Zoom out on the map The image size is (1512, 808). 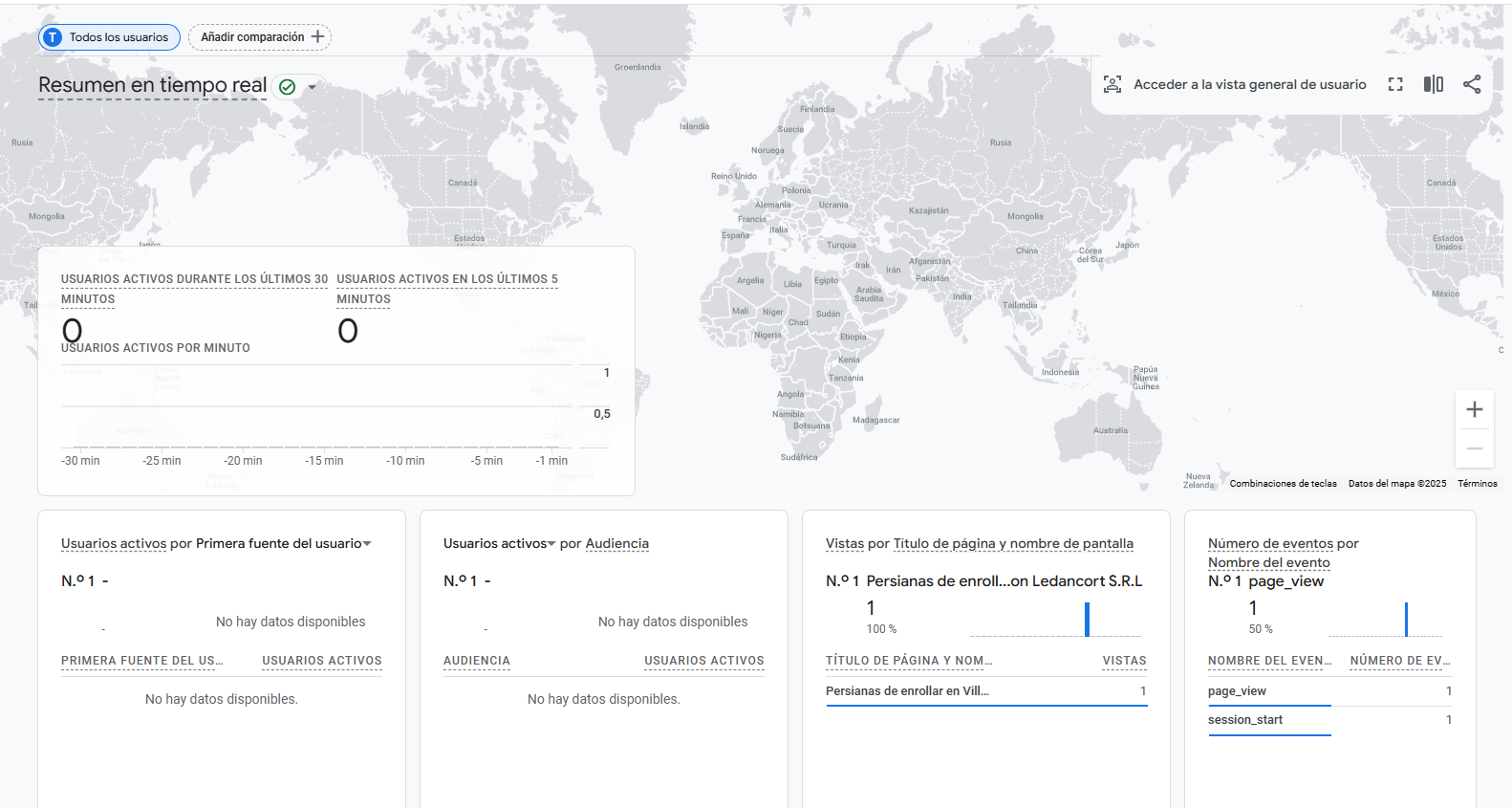pos(1475,448)
